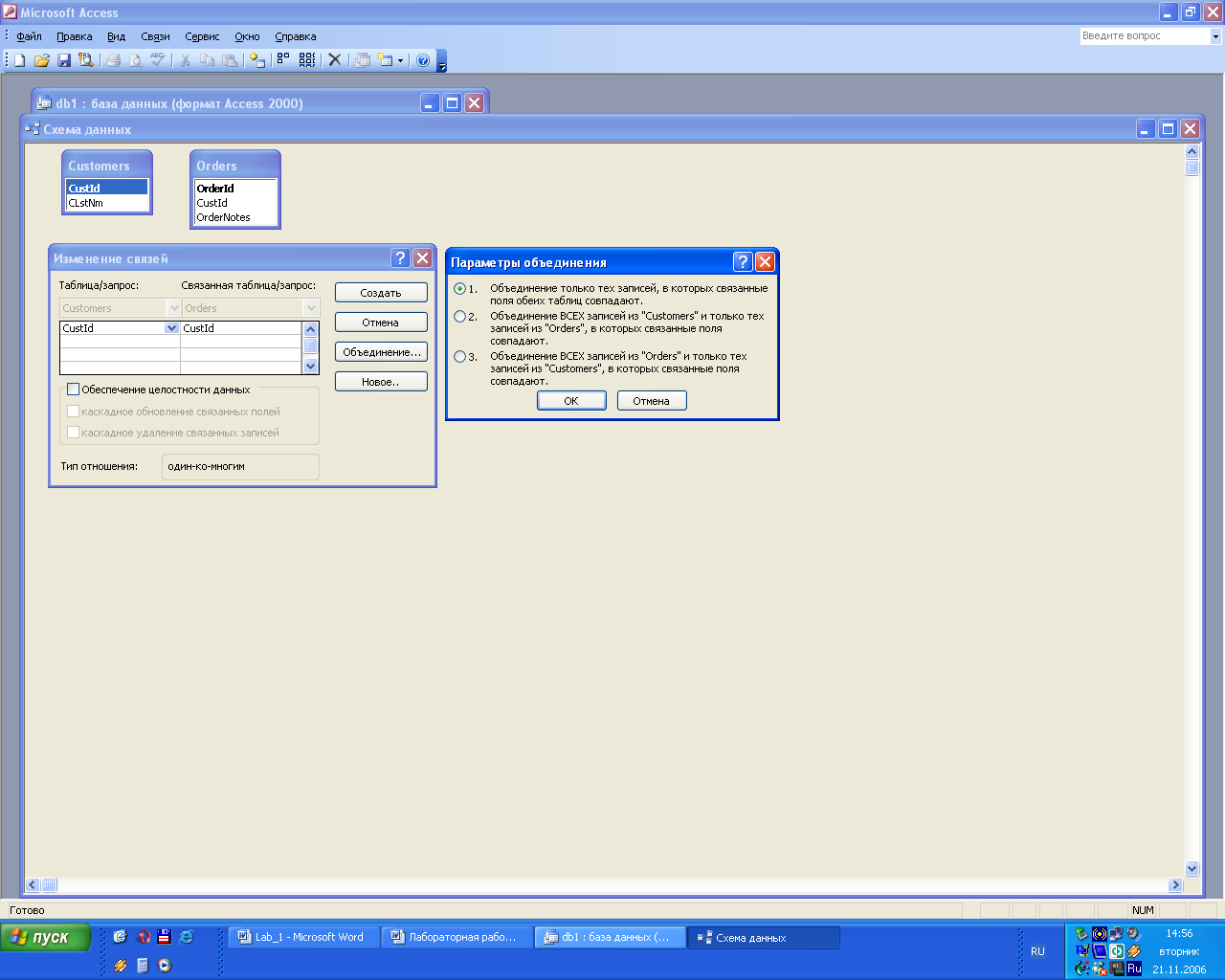1225x980 pixels.
Task: Select CustId field in Customers table
Action: 107,189
